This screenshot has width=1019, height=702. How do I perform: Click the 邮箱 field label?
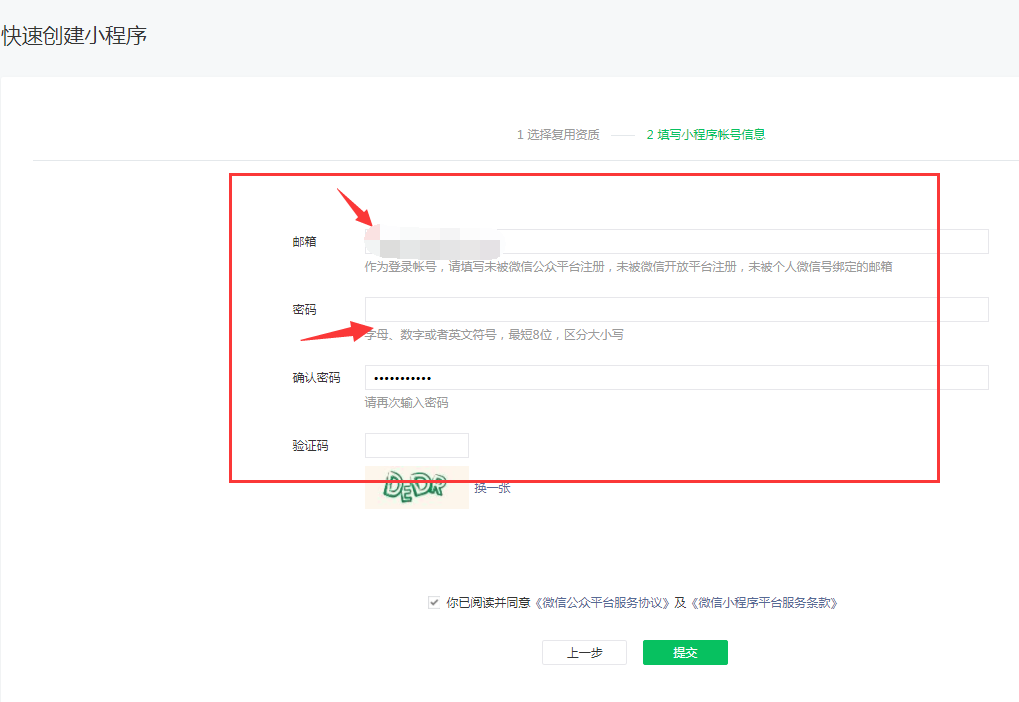pos(304,241)
